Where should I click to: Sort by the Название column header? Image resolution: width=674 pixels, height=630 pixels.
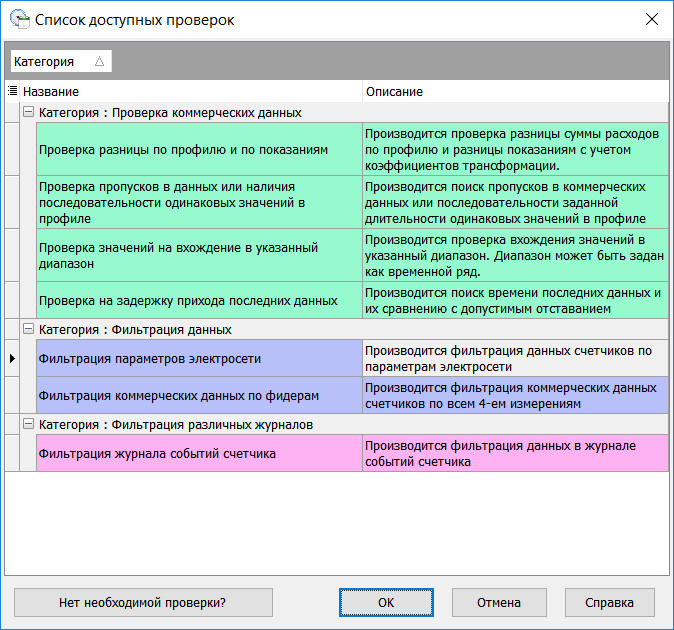pyautogui.click(x=191, y=92)
